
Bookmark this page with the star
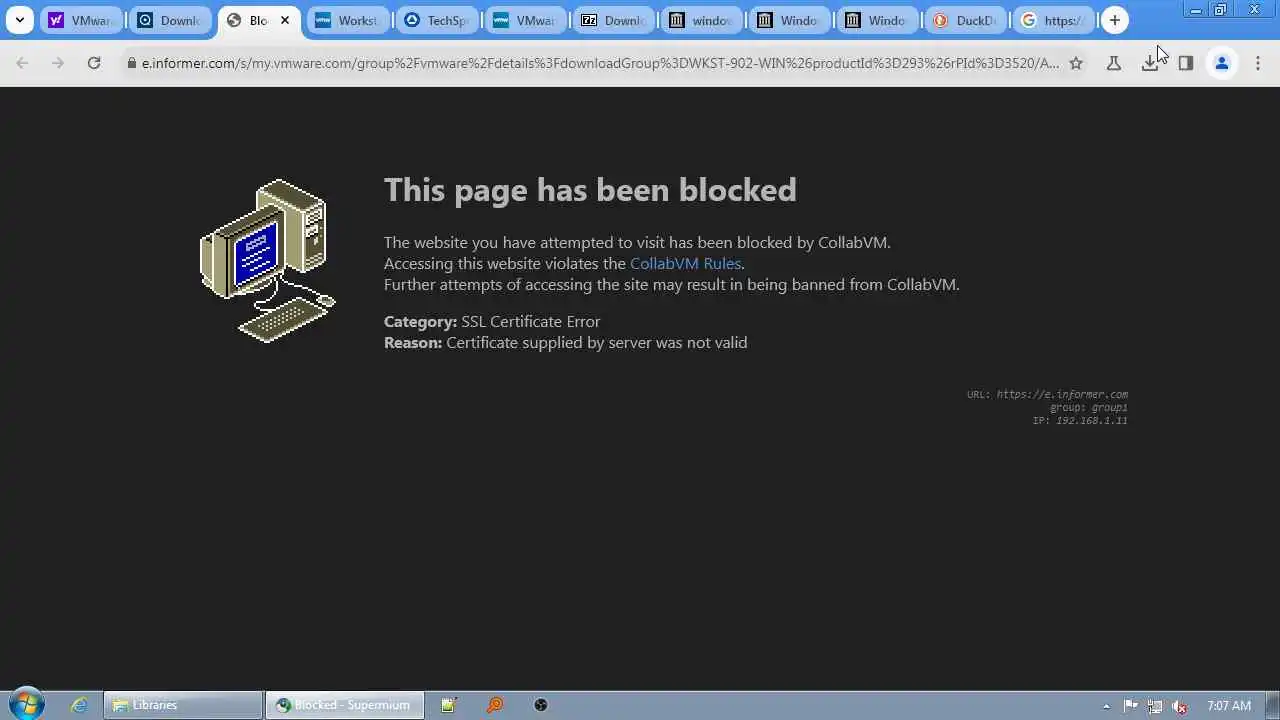point(1076,63)
